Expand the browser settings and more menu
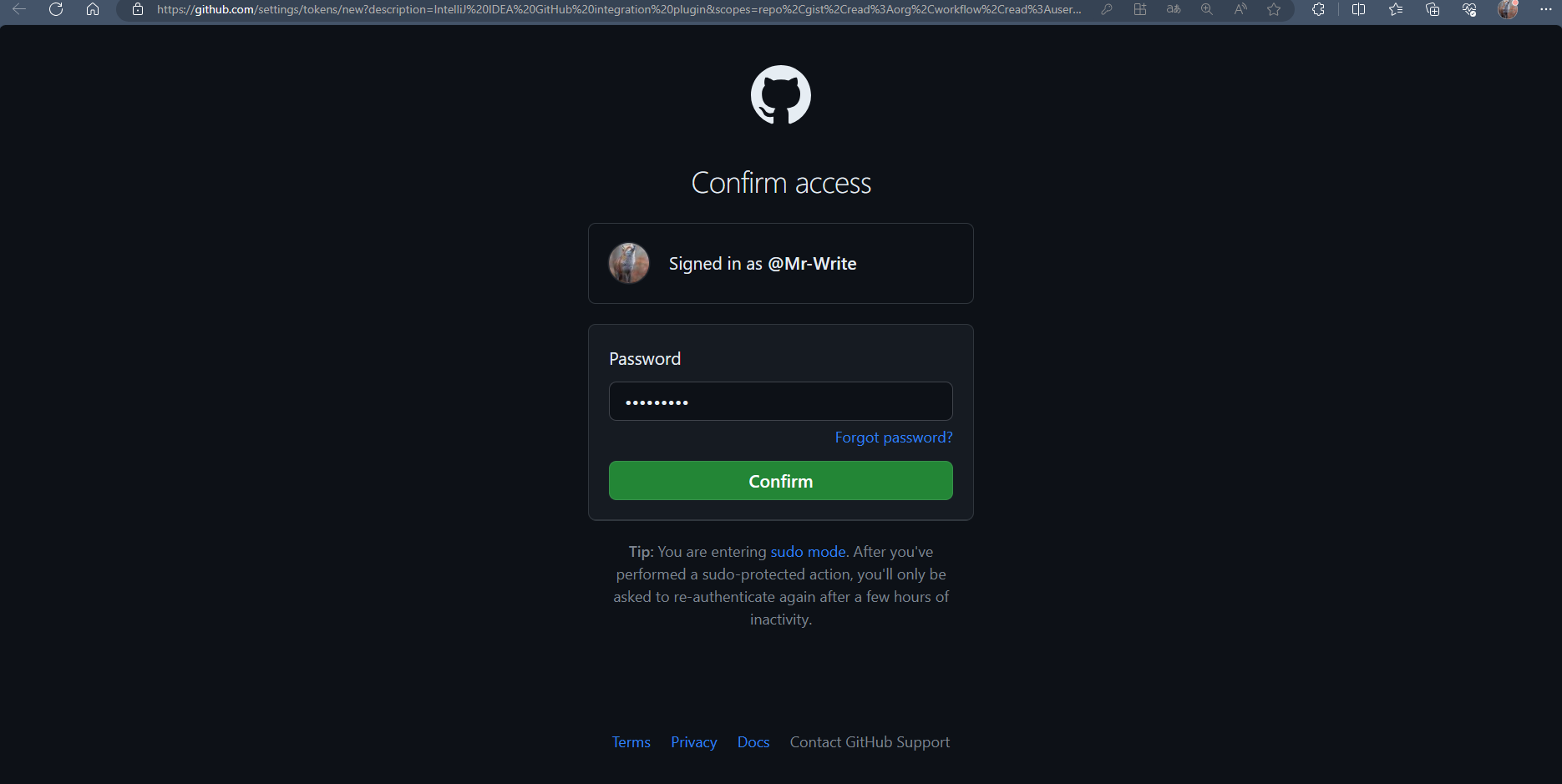1562x784 pixels. (x=1545, y=9)
